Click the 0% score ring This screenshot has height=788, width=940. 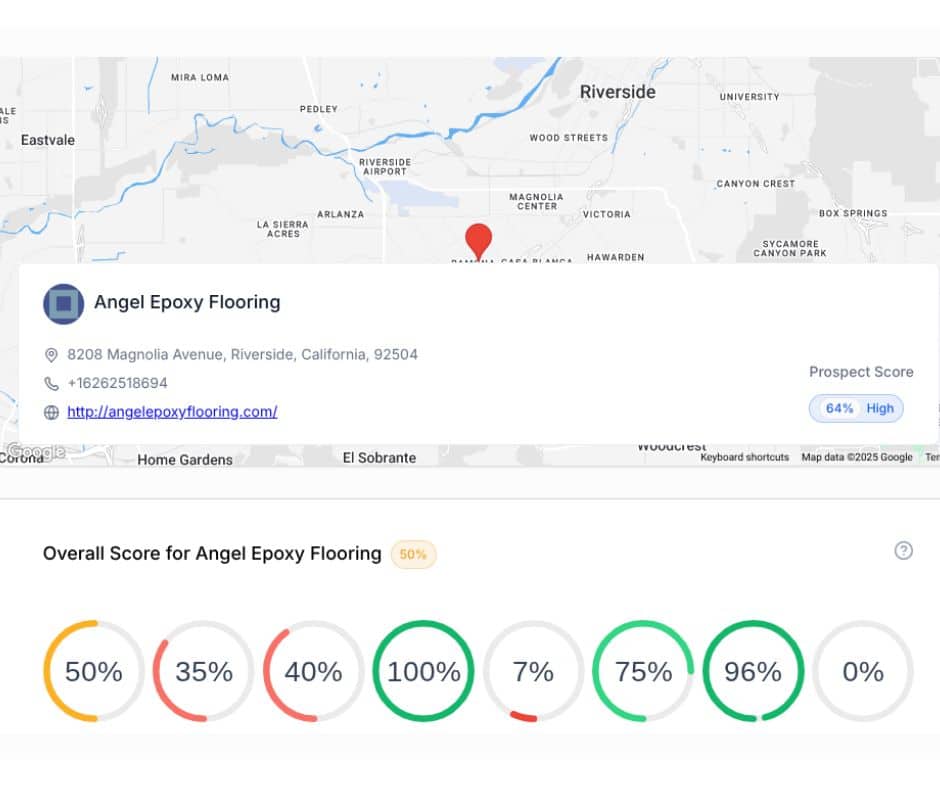863,672
